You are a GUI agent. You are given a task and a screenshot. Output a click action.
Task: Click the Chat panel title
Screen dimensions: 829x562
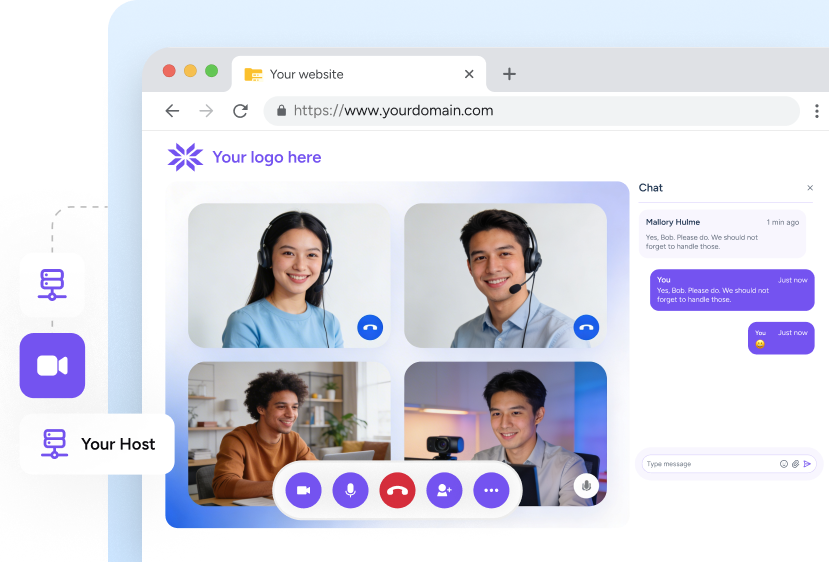click(x=650, y=188)
